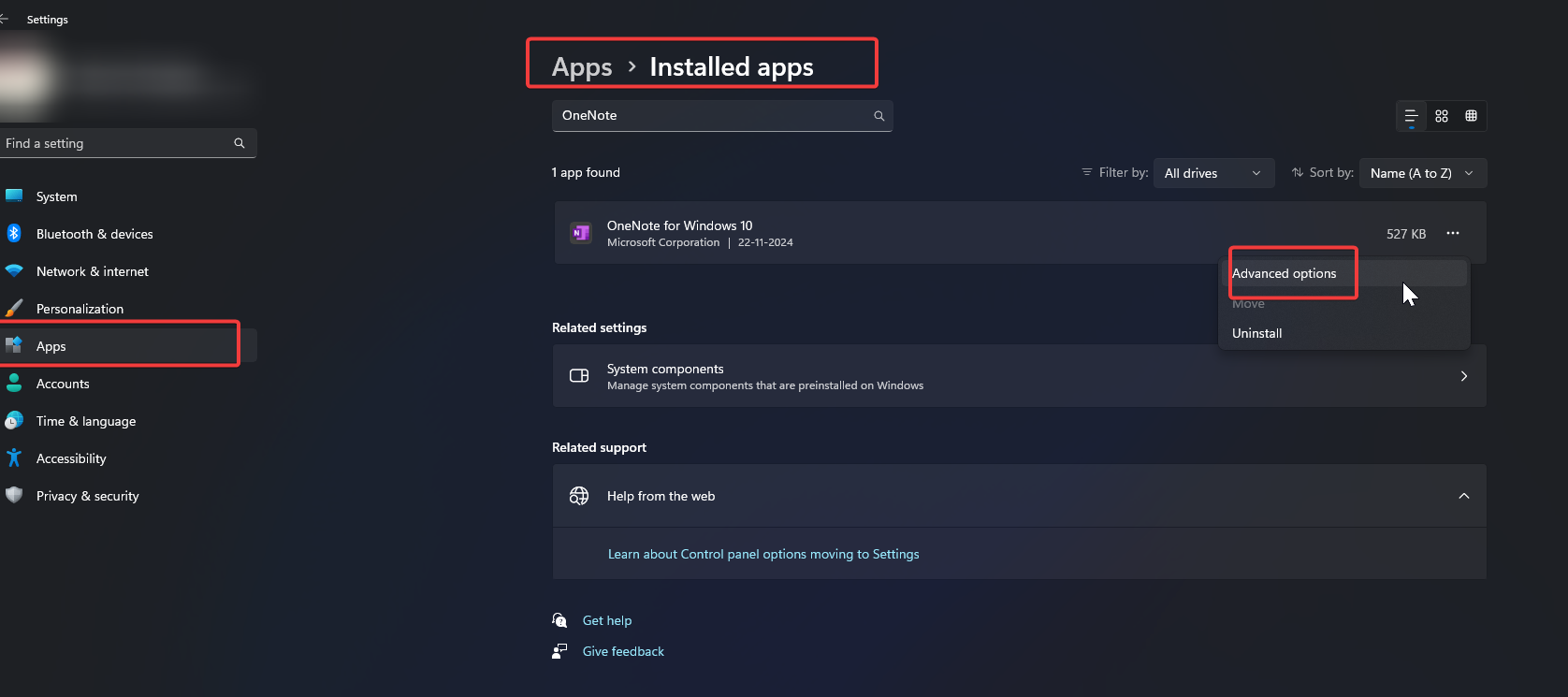Image resolution: width=1568 pixels, height=697 pixels.
Task: Open the Filter by All drives dropdown
Action: pyautogui.click(x=1213, y=173)
